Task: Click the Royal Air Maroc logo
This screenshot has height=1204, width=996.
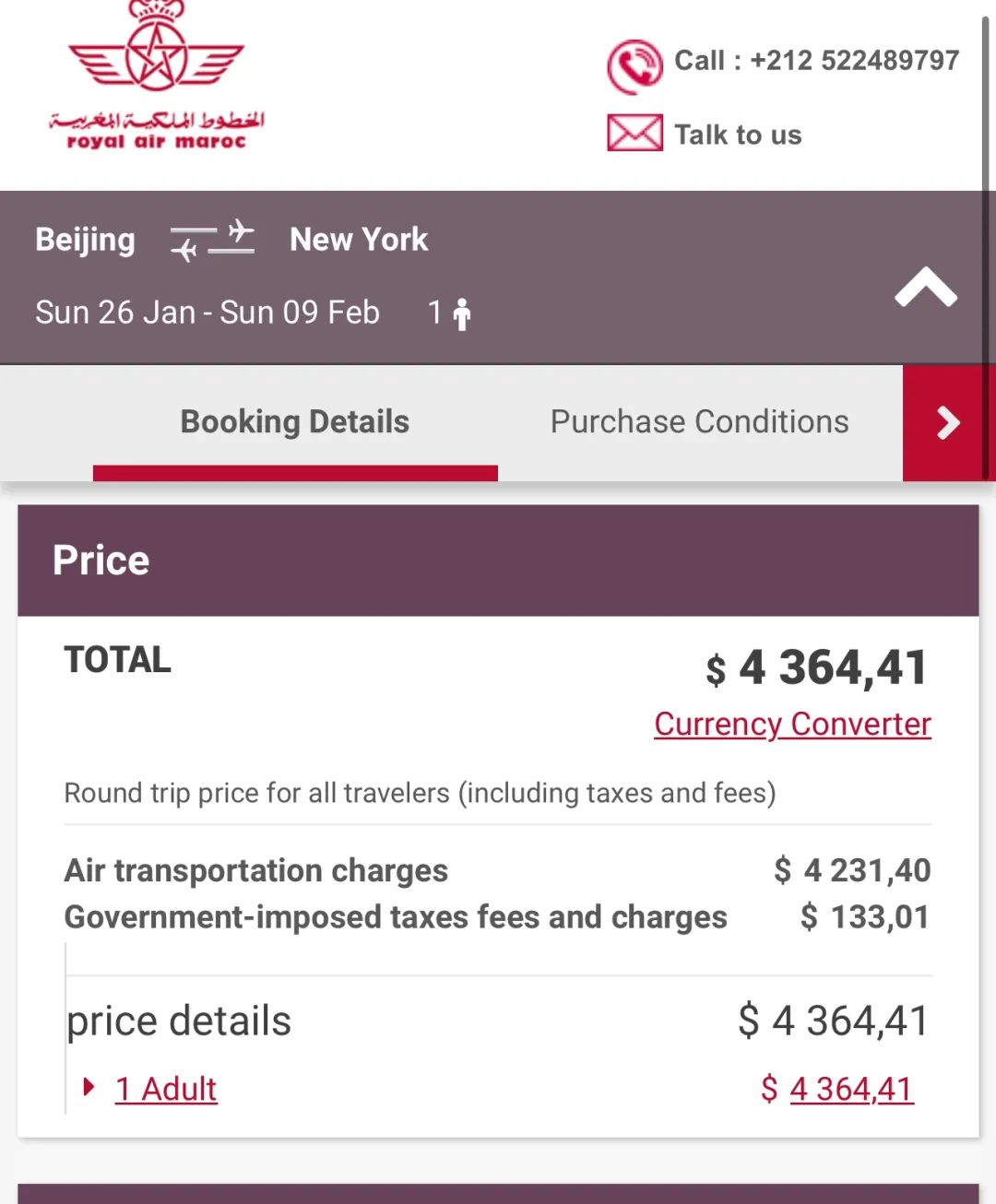Action: (x=157, y=76)
